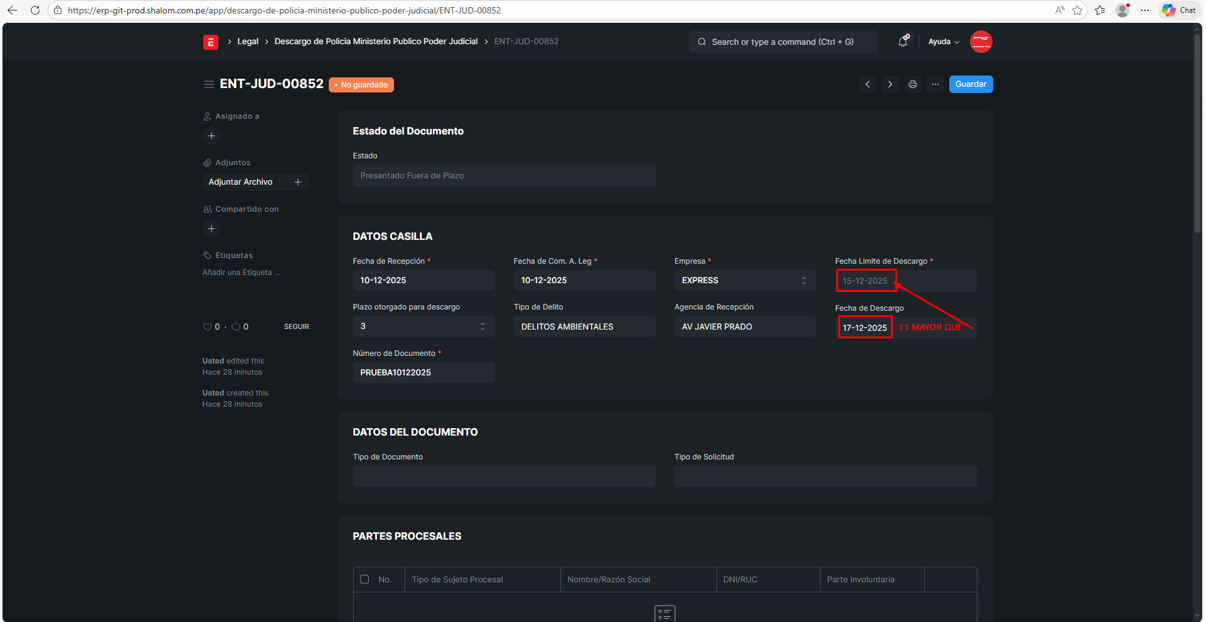Click SEGUIR to follow the document
This screenshot has height=622, width=1206.
tap(296, 327)
